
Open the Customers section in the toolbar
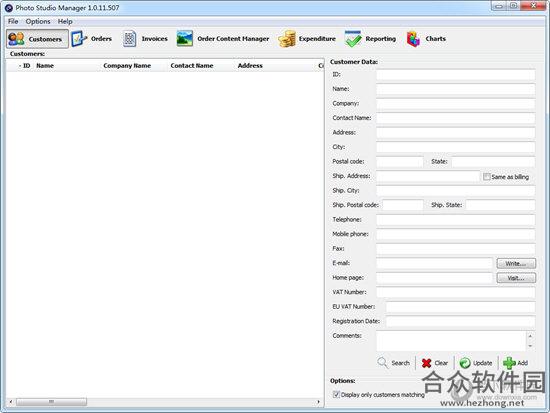tap(37, 39)
